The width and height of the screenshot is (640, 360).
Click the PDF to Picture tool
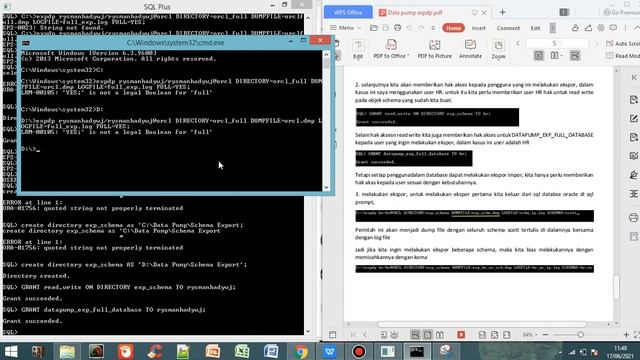[x=434, y=49]
